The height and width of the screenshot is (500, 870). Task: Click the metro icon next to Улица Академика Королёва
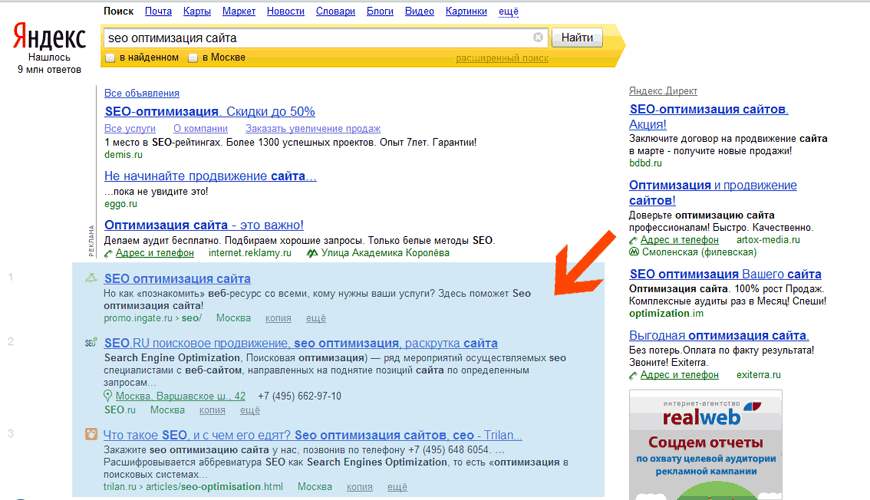coord(312,253)
